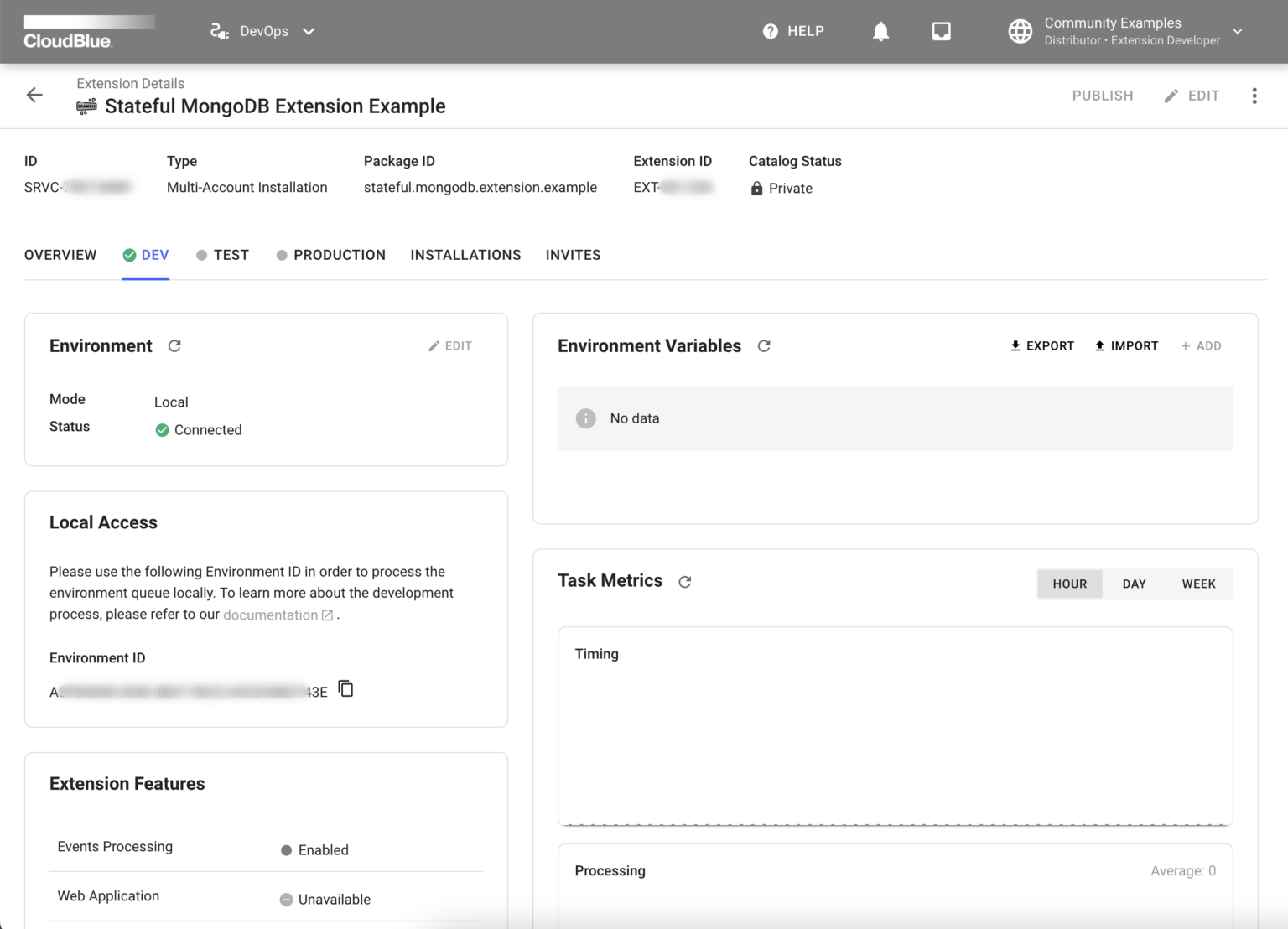Click the Unavailable status icon for Web Application
1288x929 pixels.
click(x=286, y=900)
